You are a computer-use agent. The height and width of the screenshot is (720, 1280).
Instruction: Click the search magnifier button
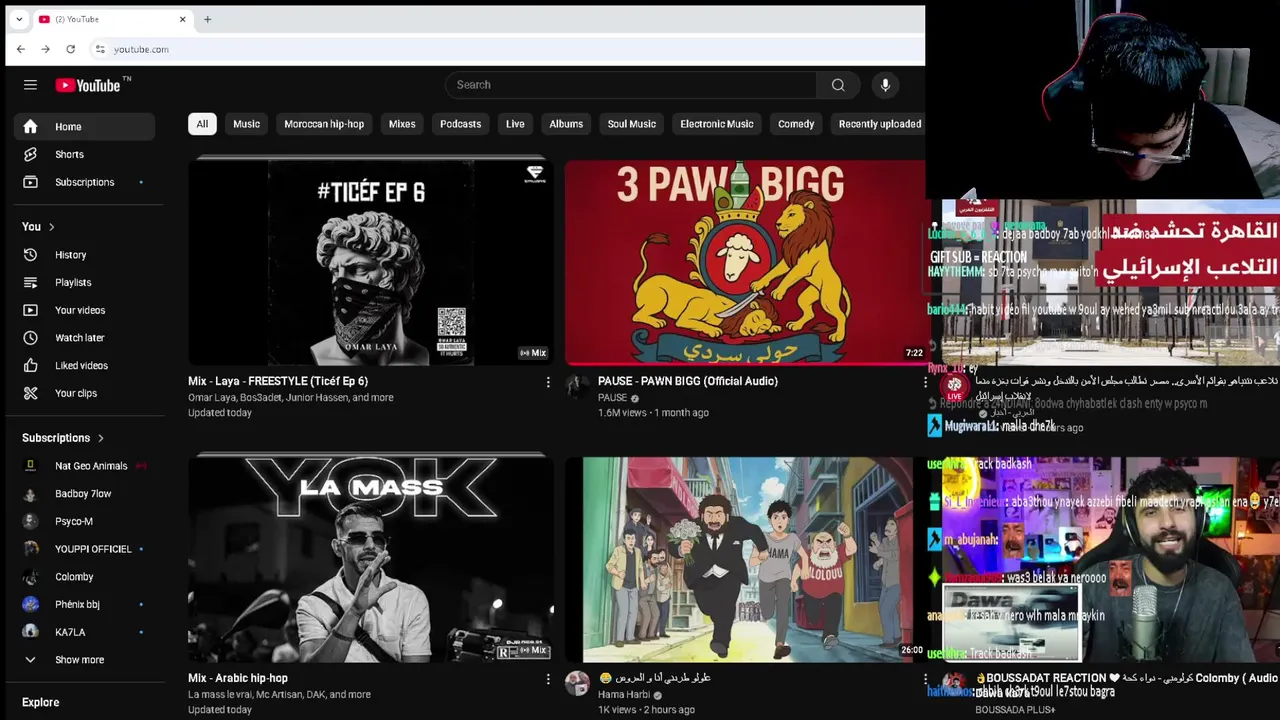838,85
